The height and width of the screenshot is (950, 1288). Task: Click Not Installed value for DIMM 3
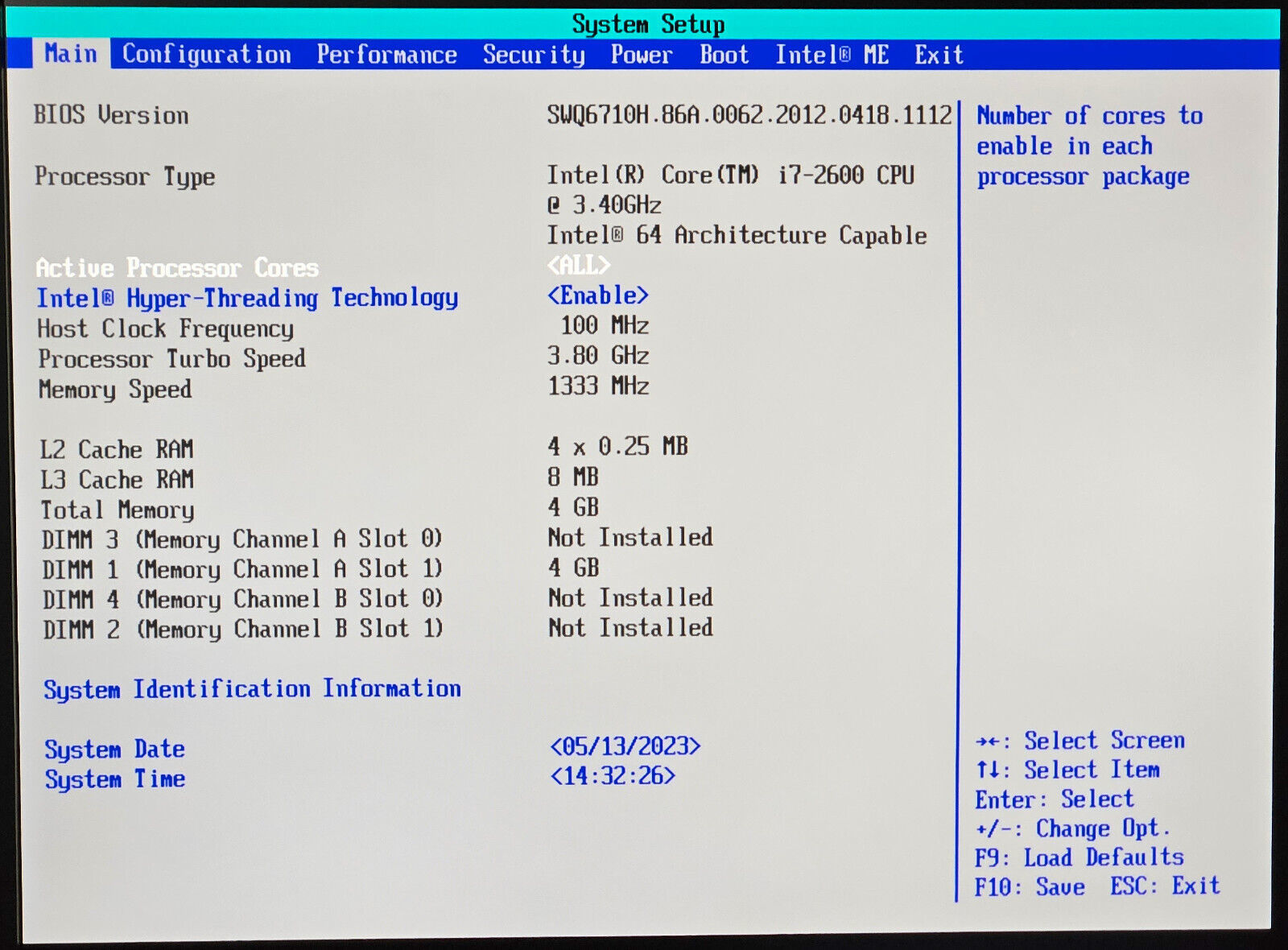(630, 537)
